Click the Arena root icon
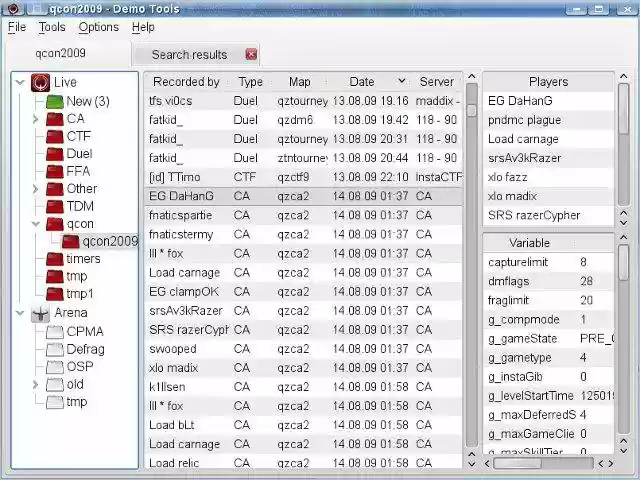The height and width of the screenshot is (480, 640). pyautogui.click(x=40, y=313)
